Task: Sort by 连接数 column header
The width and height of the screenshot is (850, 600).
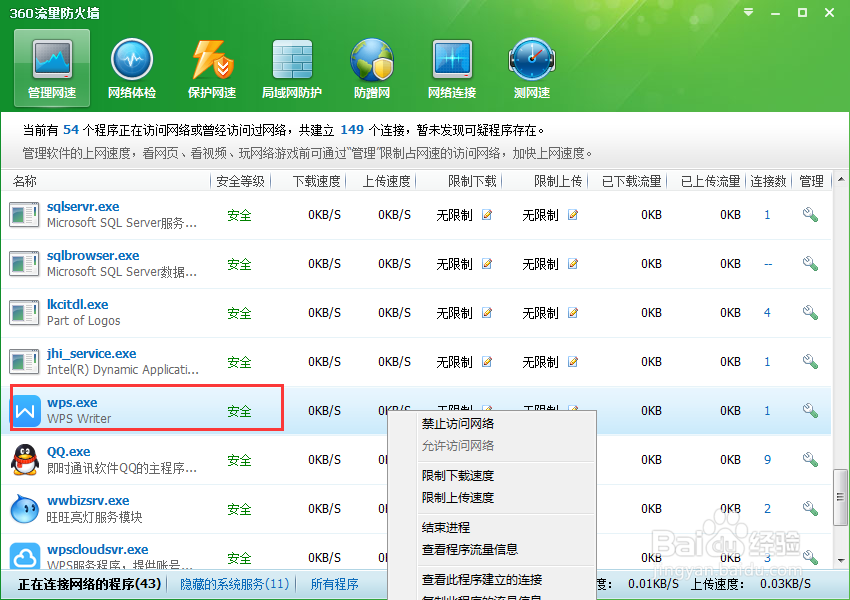Action: [x=768, y=181]
